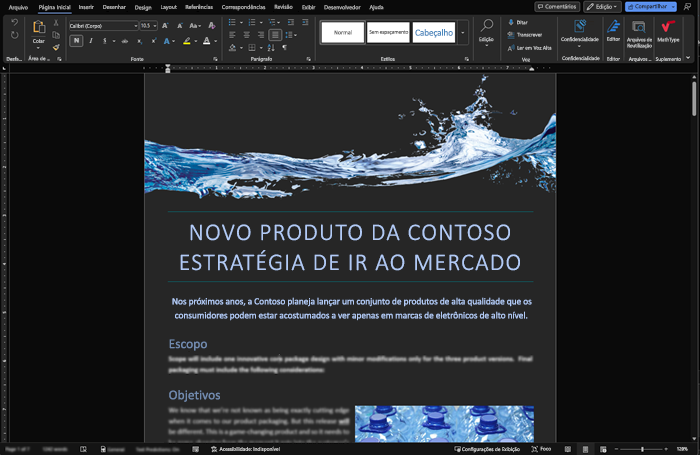The width and height of the screenshot is (700, 455).
Task: Open the Edição mode button
Action: [602, 7]
